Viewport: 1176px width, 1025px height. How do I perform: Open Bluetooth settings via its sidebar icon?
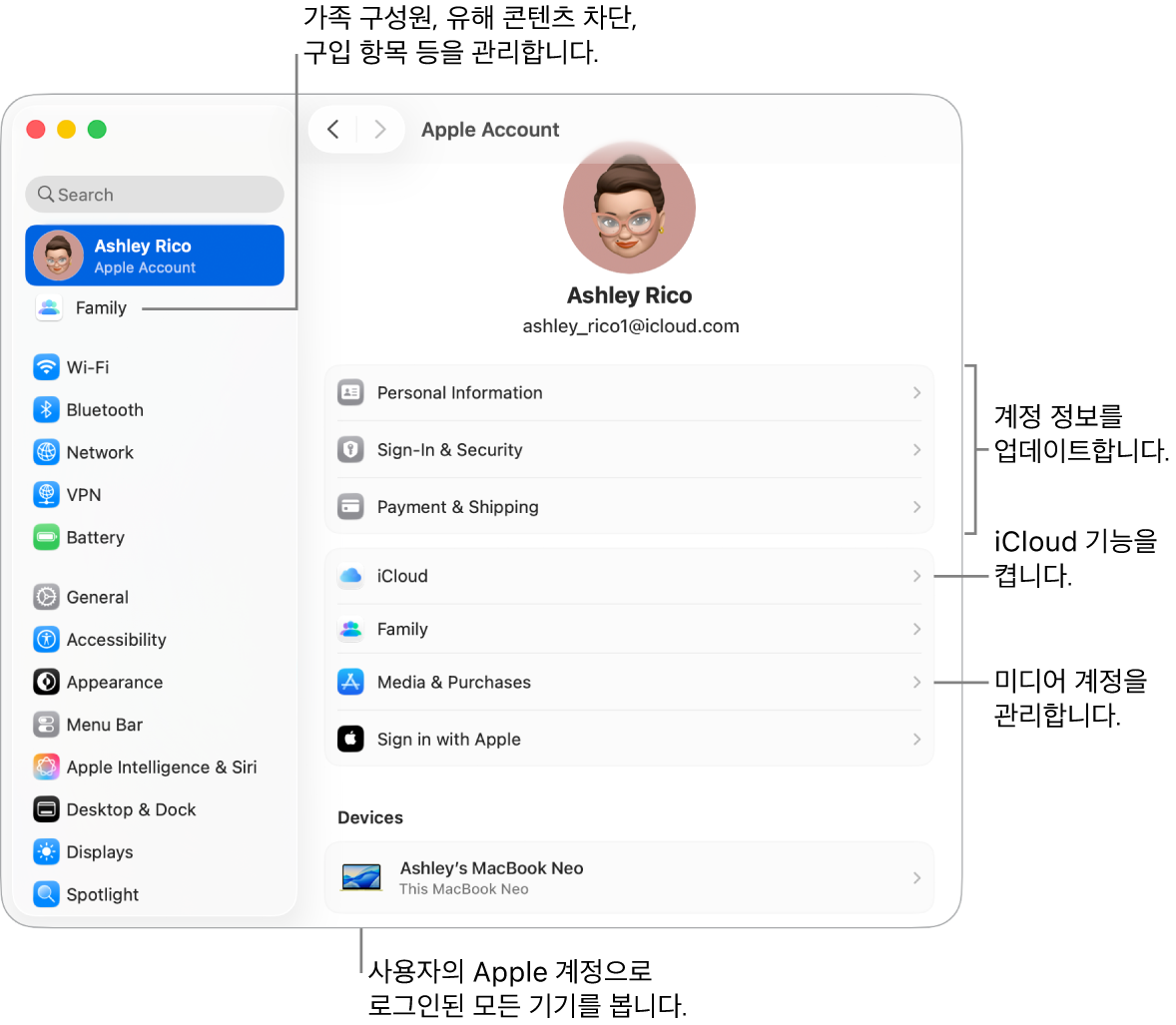coord(46,409)
